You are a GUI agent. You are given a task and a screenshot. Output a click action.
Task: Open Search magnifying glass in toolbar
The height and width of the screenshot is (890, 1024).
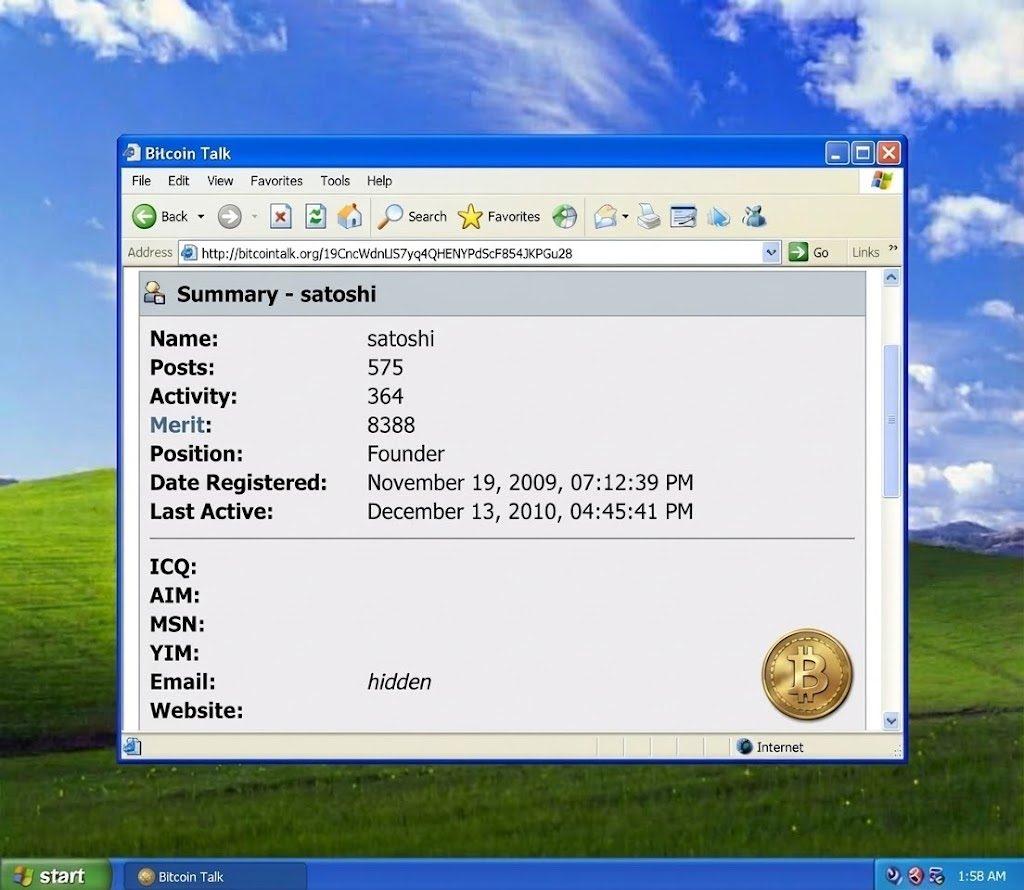pyautogui.click(x=413, y=216)
